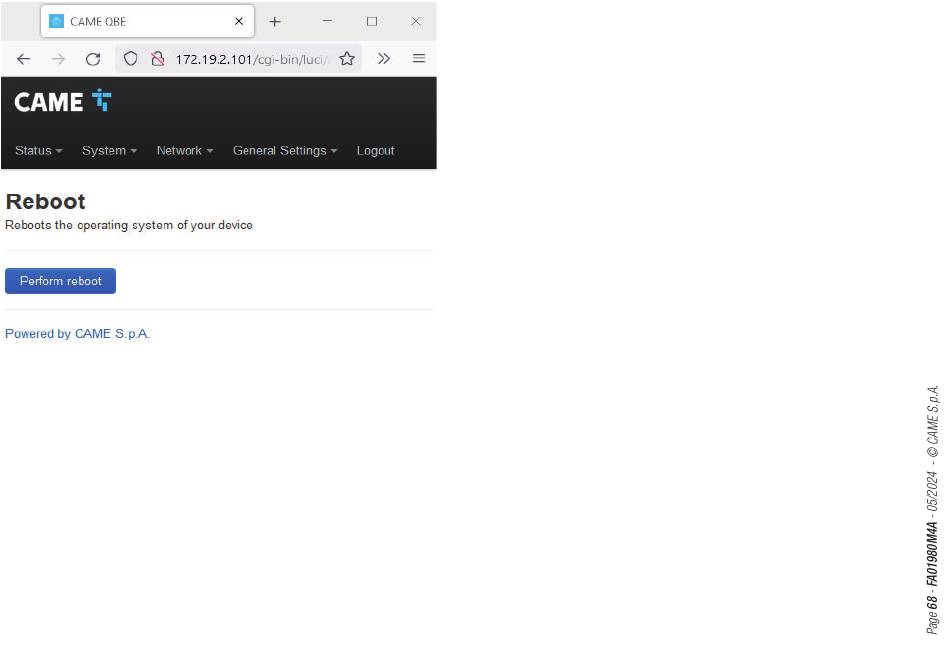The height and width of the screenshot is (651, 950).
Task: Minimize the browser window
Action: click(327, 21)
